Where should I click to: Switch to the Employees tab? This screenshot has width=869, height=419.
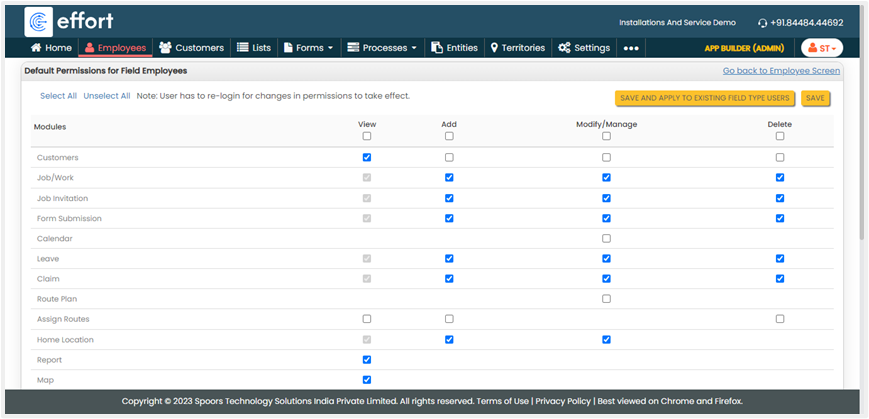[x=115, y=47]
